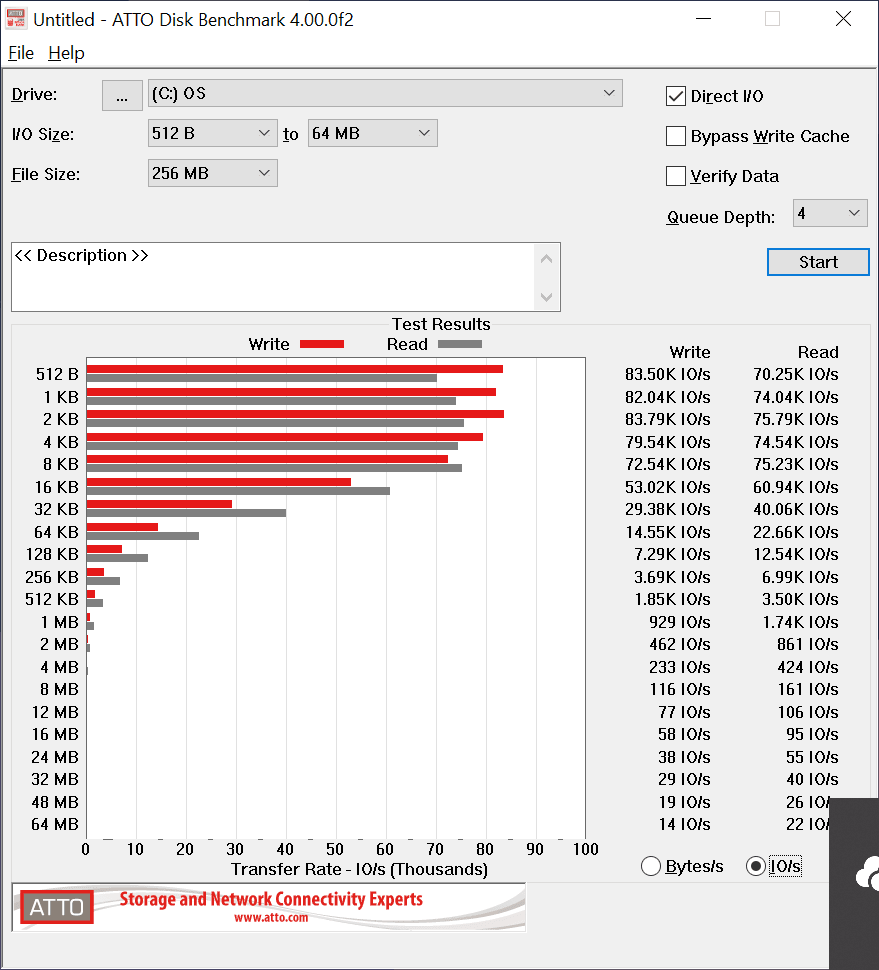The width and height of the screenshot is (879, 970).
Task: Click the 4 MB write value 233 IO/s
Action: click(x=680, y=667)
